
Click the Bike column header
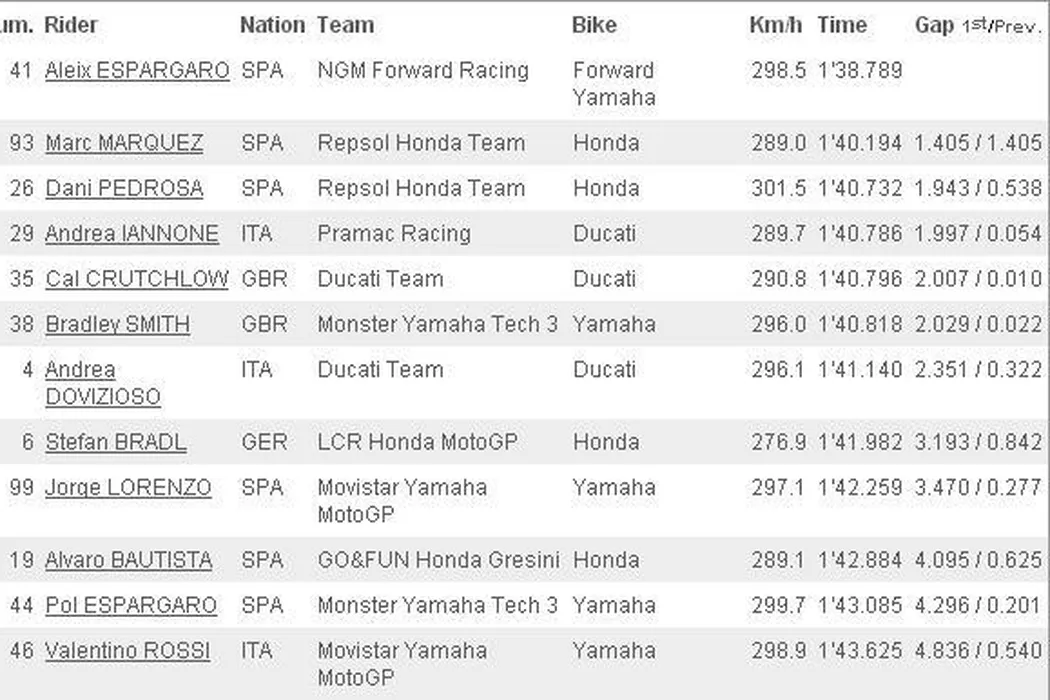point(594,25)
